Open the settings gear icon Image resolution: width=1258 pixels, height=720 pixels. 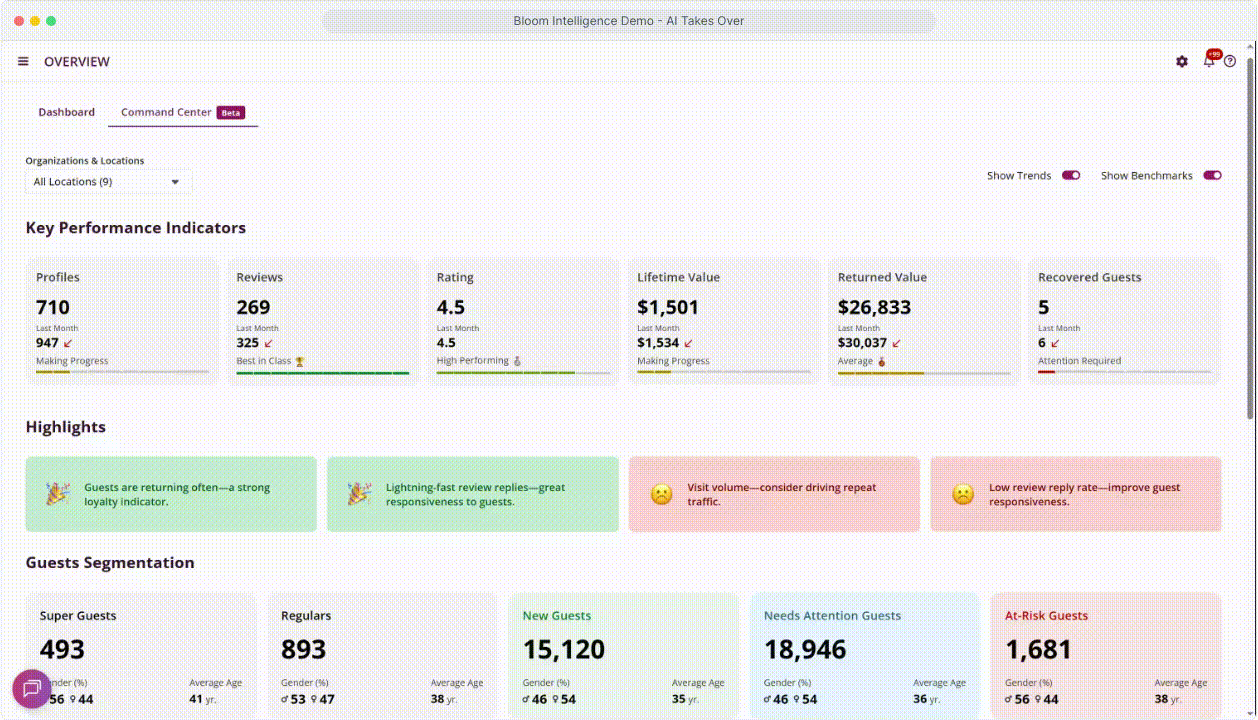coord(1182,62)
